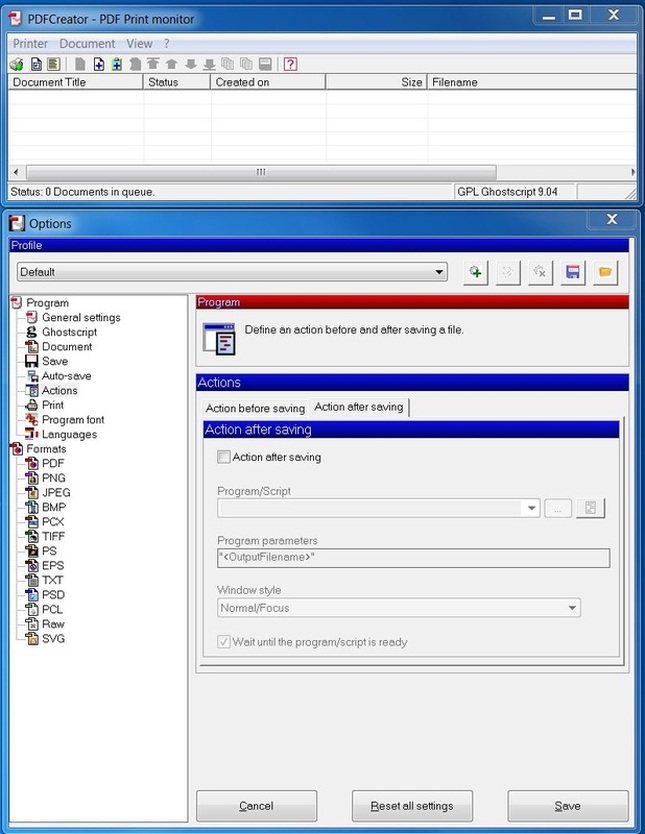
Task: Click the delete profile icon
Action: [x=540, y=272]
